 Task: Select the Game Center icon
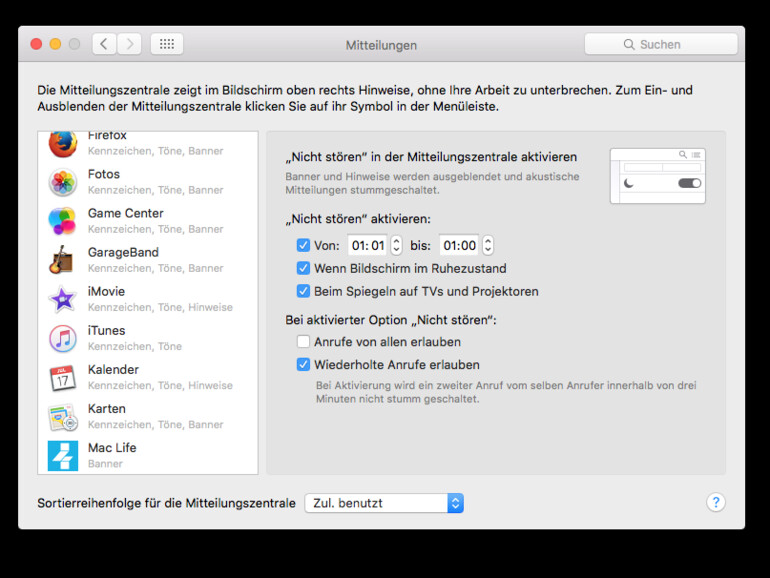pyautogui.click(x=63, y=221)
